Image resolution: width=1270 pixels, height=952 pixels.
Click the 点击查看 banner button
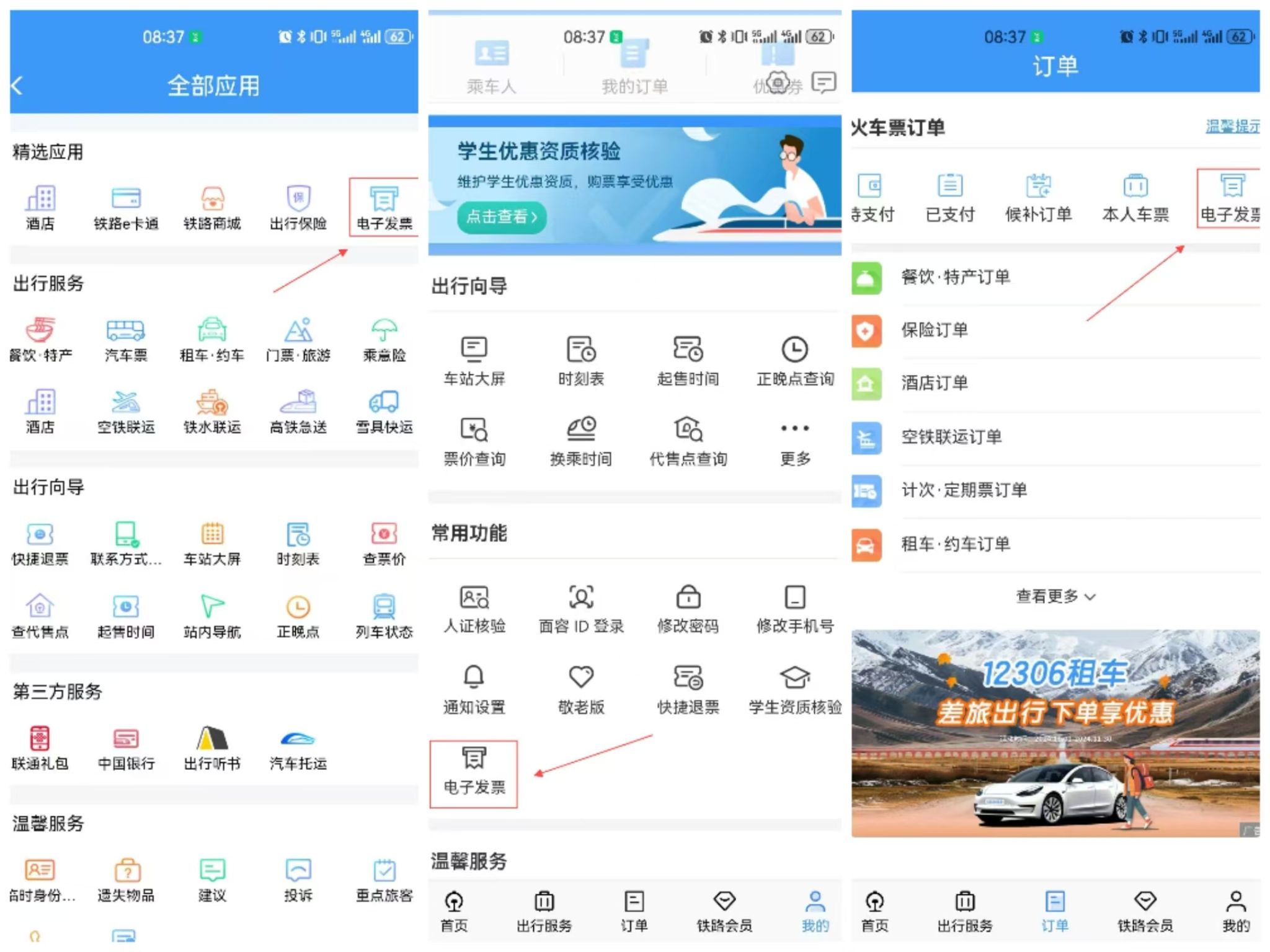coord(501,217)
